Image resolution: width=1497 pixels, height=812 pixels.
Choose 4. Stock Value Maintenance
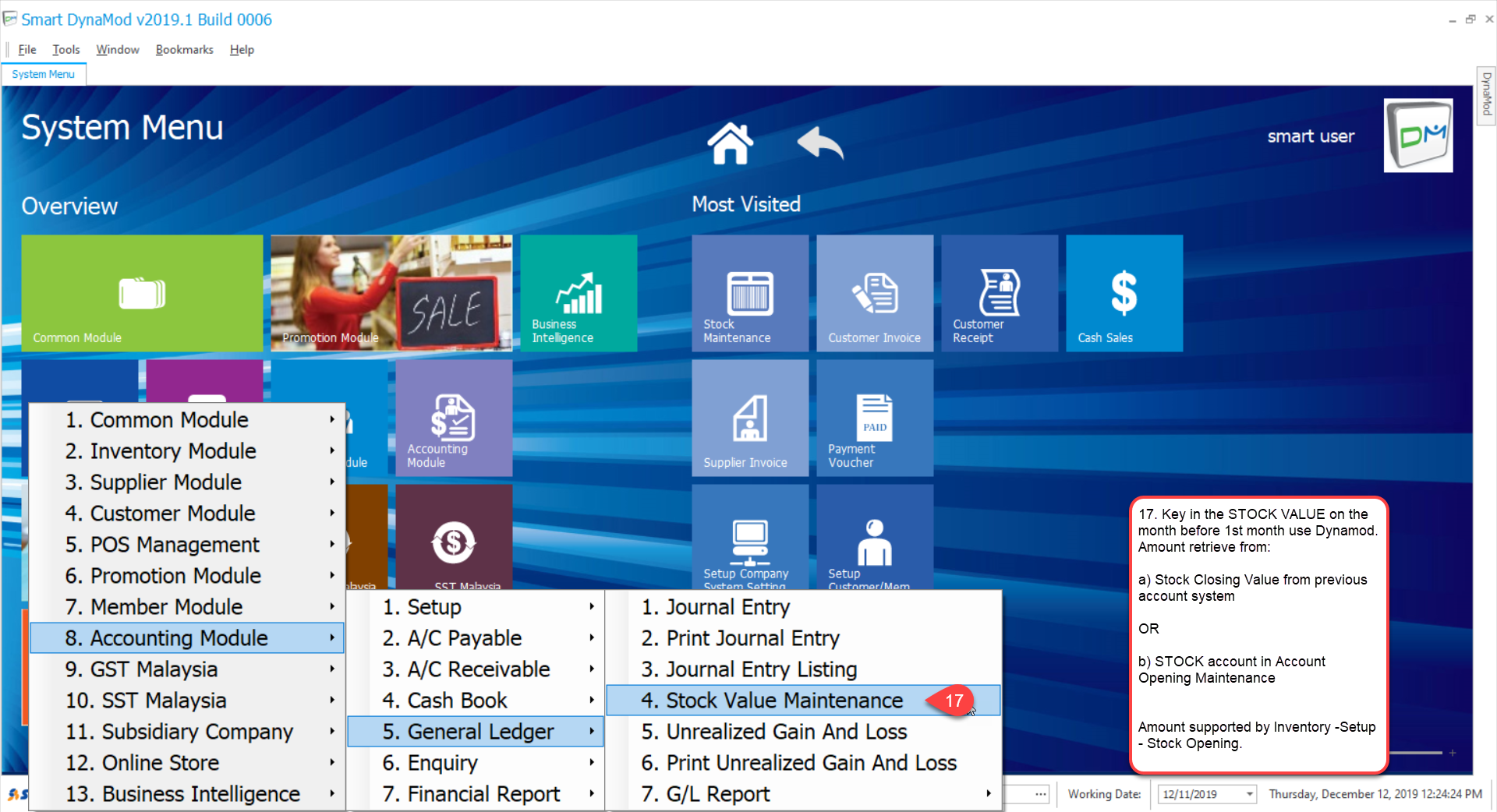803,700
